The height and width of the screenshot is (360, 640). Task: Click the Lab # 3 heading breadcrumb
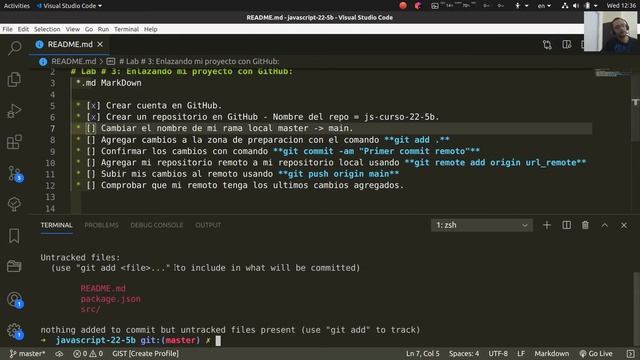click(199, 61)
